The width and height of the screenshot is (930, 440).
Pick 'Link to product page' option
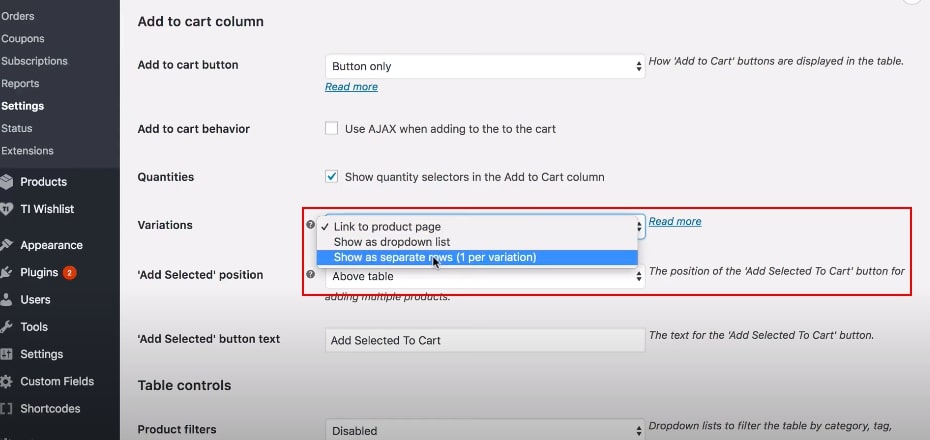pos(386,227)
